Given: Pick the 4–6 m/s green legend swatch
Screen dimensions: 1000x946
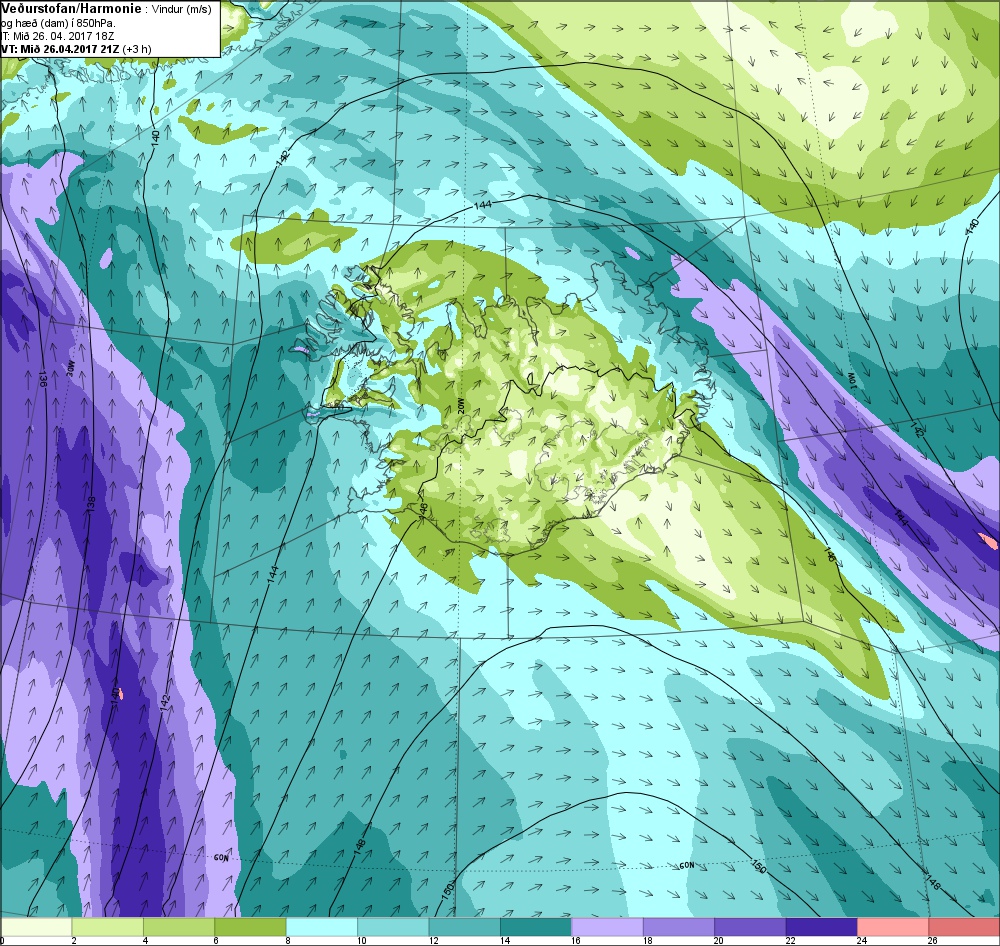Looking at the screenshot, I should [x=179, y=926].
